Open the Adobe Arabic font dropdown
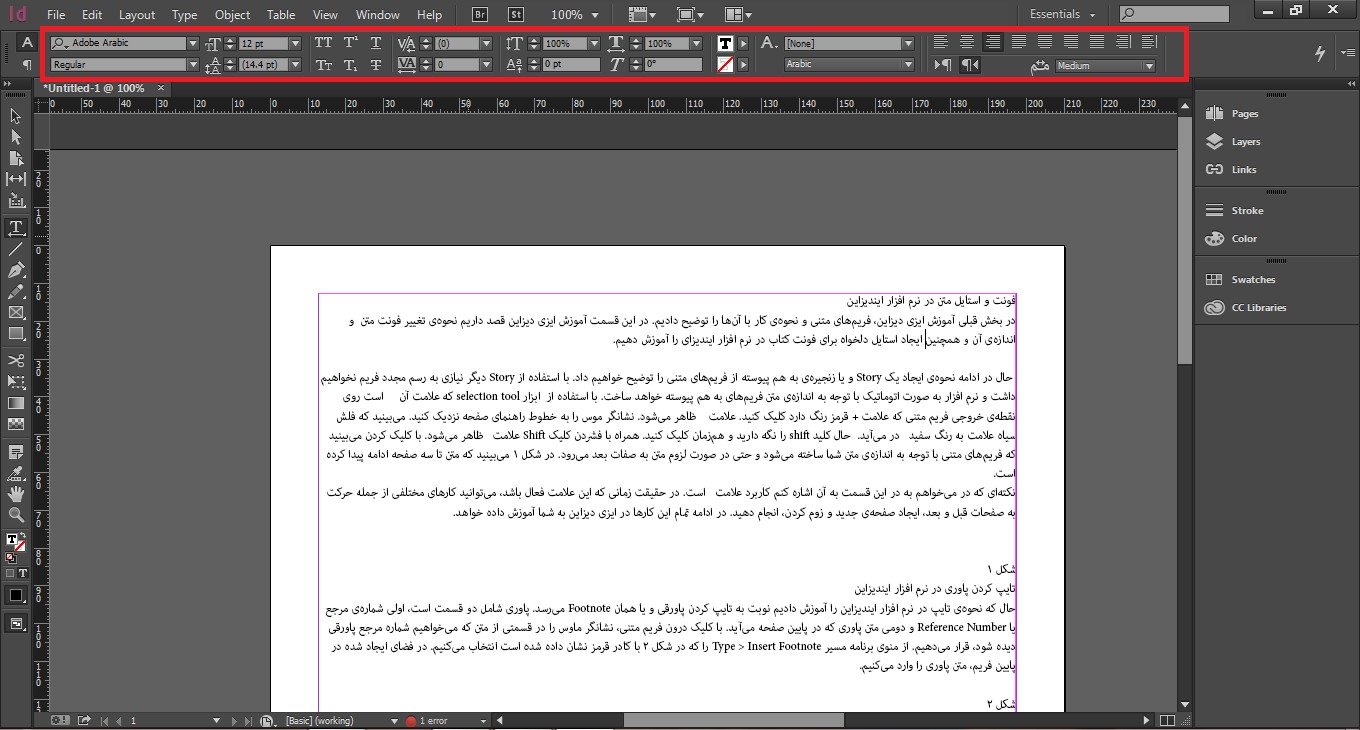1360x730 pixels. pos(192,43)
